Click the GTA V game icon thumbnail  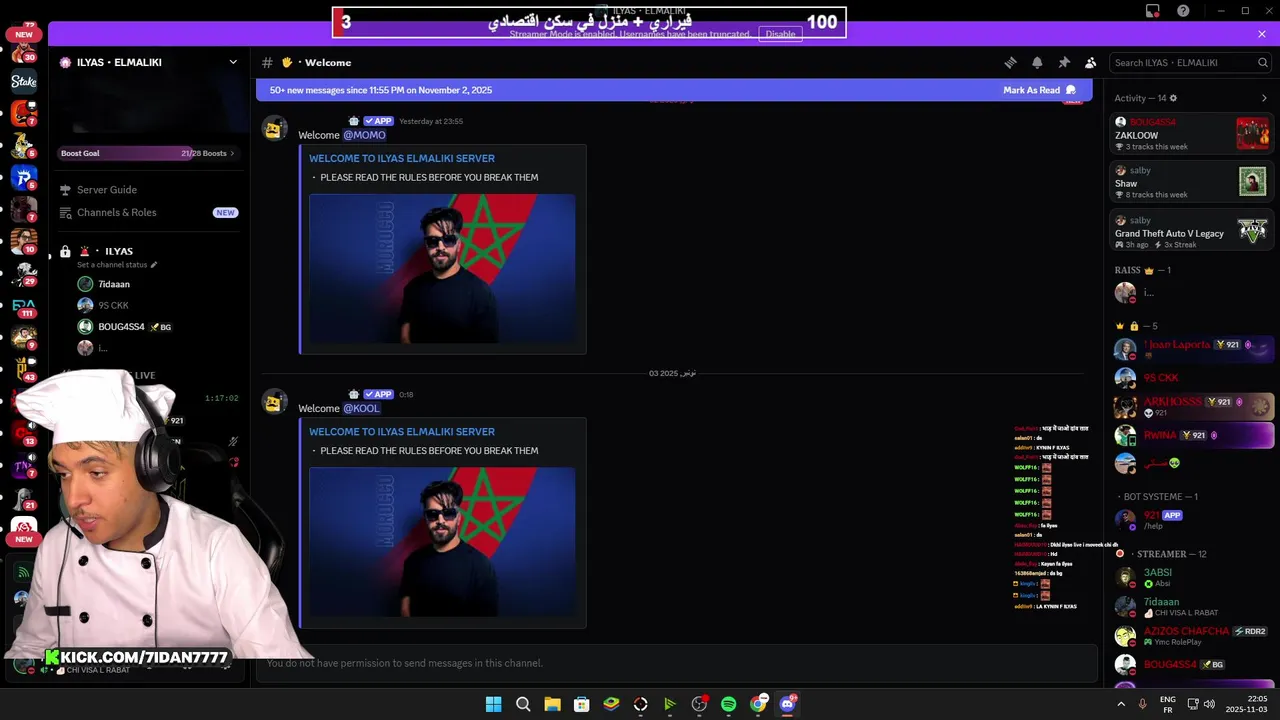(x=1252, y=231)
